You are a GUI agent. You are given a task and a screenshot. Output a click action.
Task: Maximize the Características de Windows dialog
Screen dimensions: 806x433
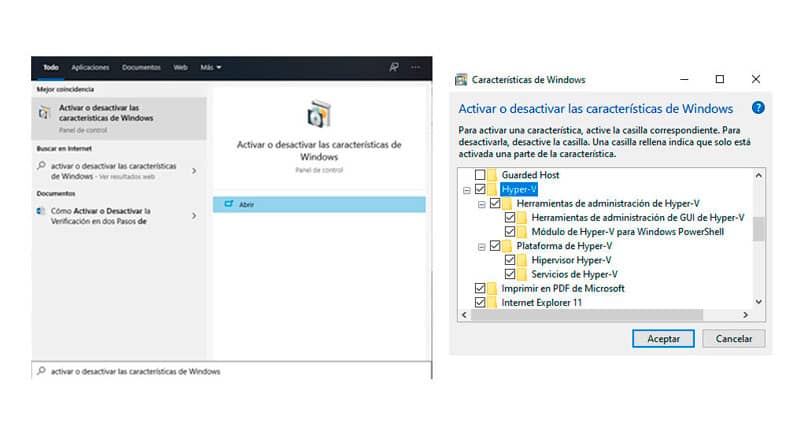tap(720, 79)
